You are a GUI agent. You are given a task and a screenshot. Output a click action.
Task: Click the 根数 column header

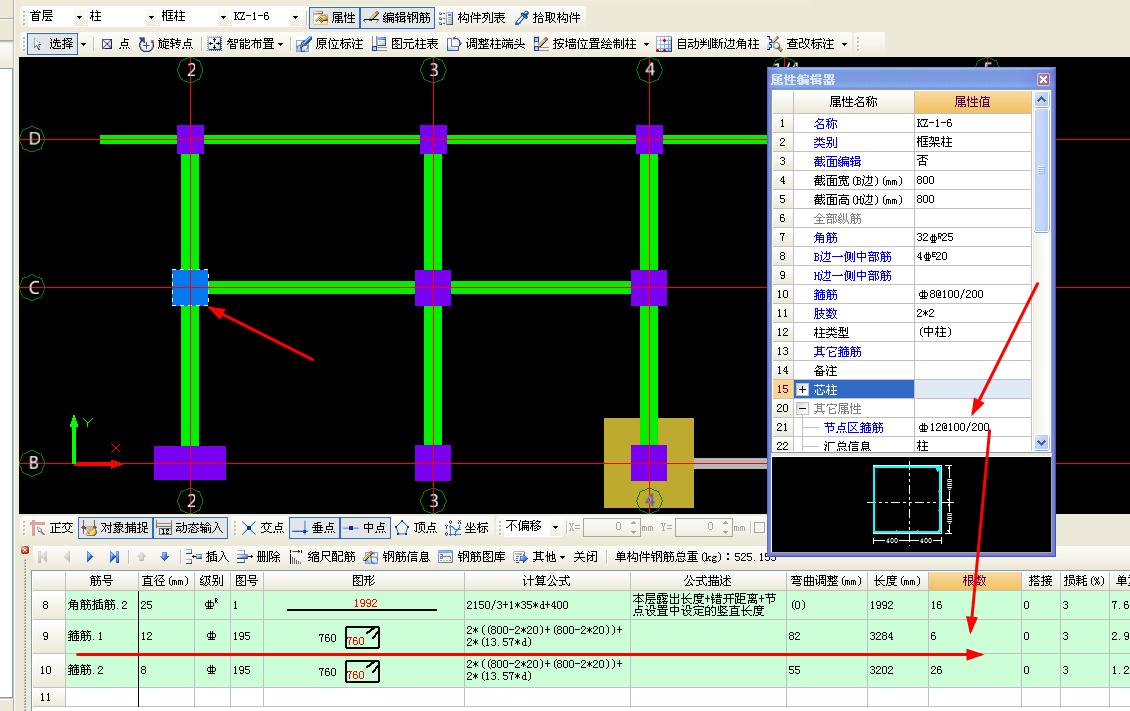(x=974, y=581)
